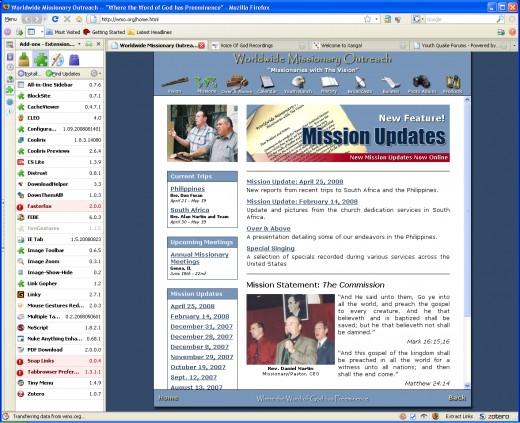Open the December 31, 2007 update

point(202,327)
